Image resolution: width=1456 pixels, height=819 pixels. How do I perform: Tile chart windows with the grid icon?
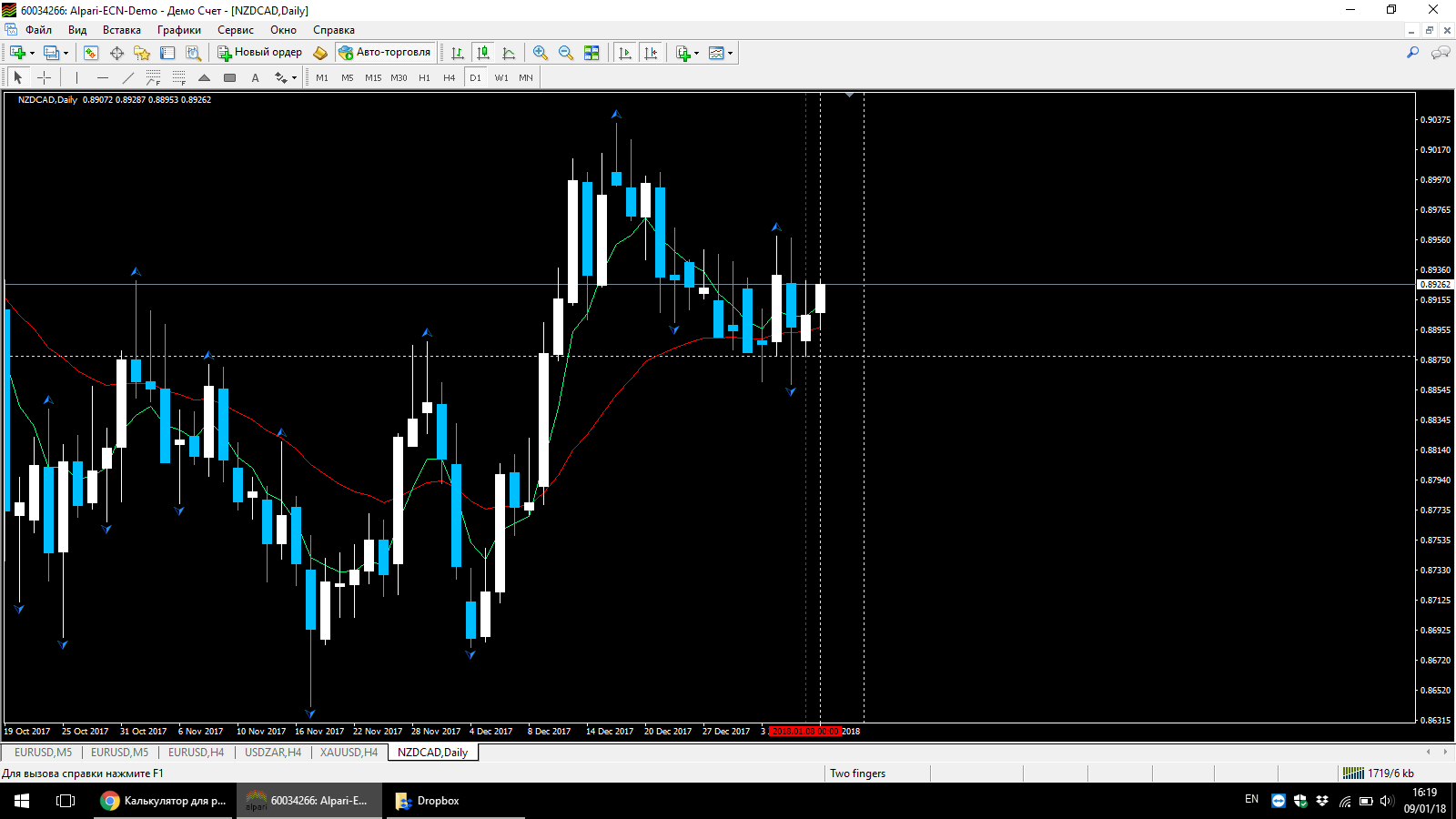(x=591, y=53)
